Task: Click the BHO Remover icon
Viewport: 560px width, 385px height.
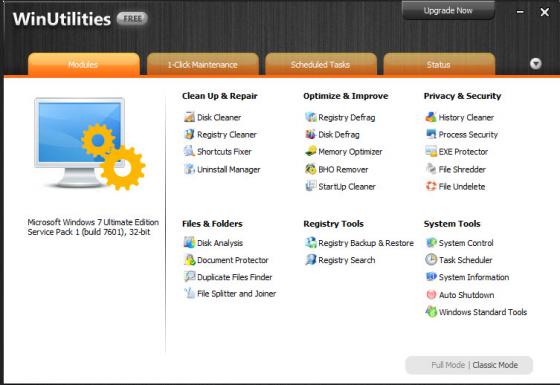Action: pyautogui.click(x=310, y=169)
